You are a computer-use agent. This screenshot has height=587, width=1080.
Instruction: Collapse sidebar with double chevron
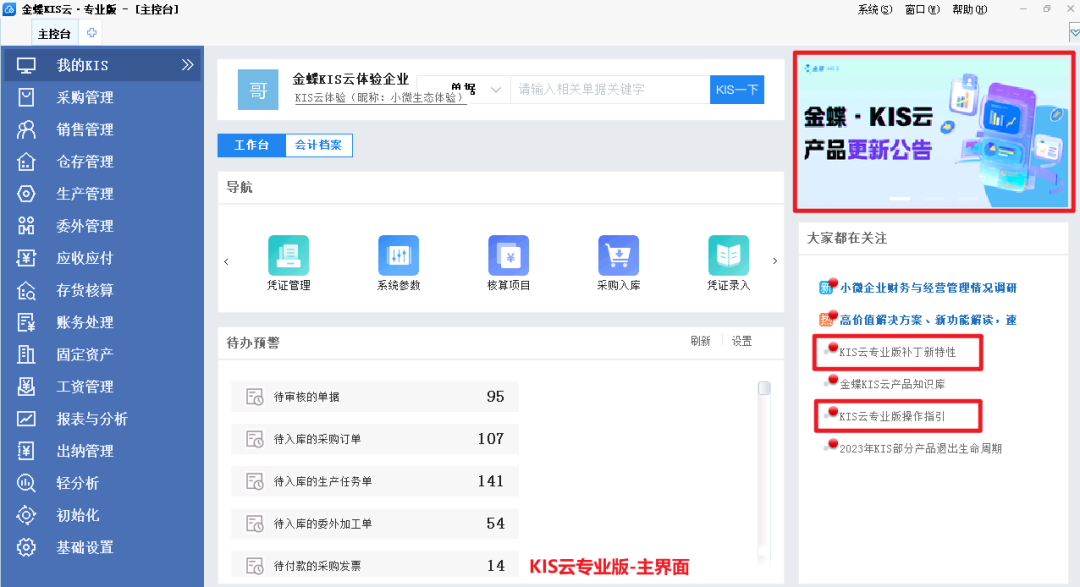[x=187, y=65]
